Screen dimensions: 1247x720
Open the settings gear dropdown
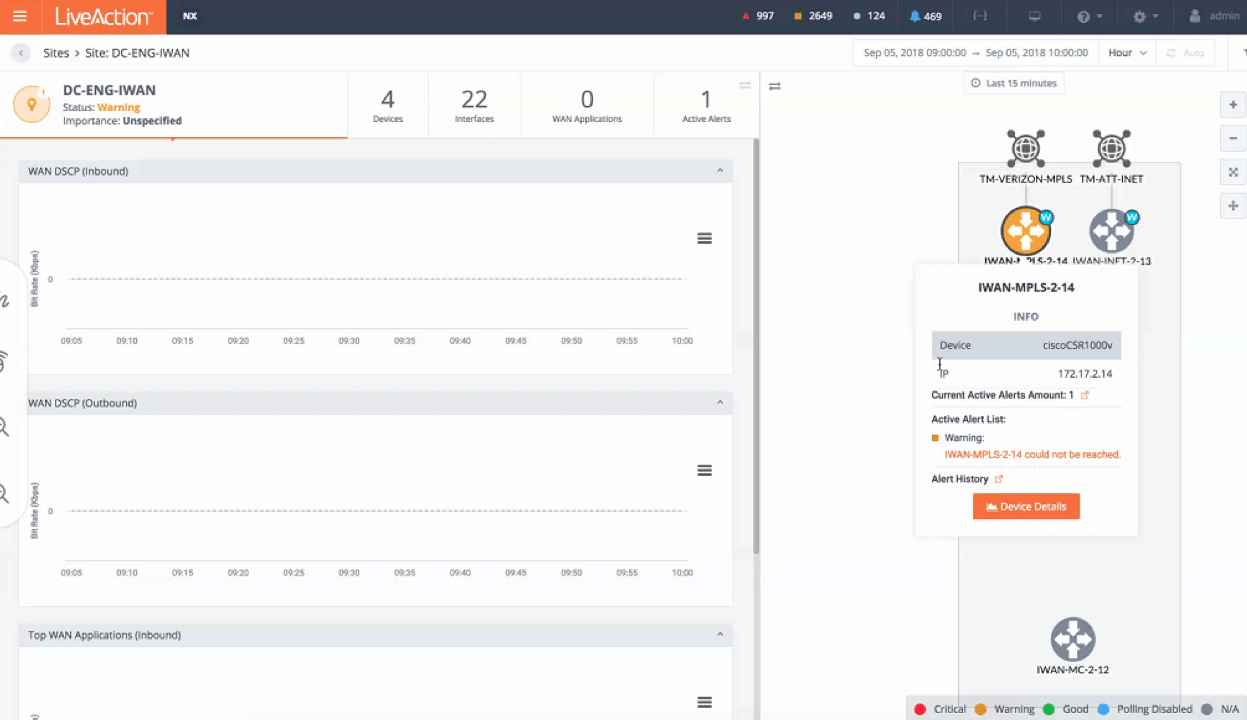1145,17
